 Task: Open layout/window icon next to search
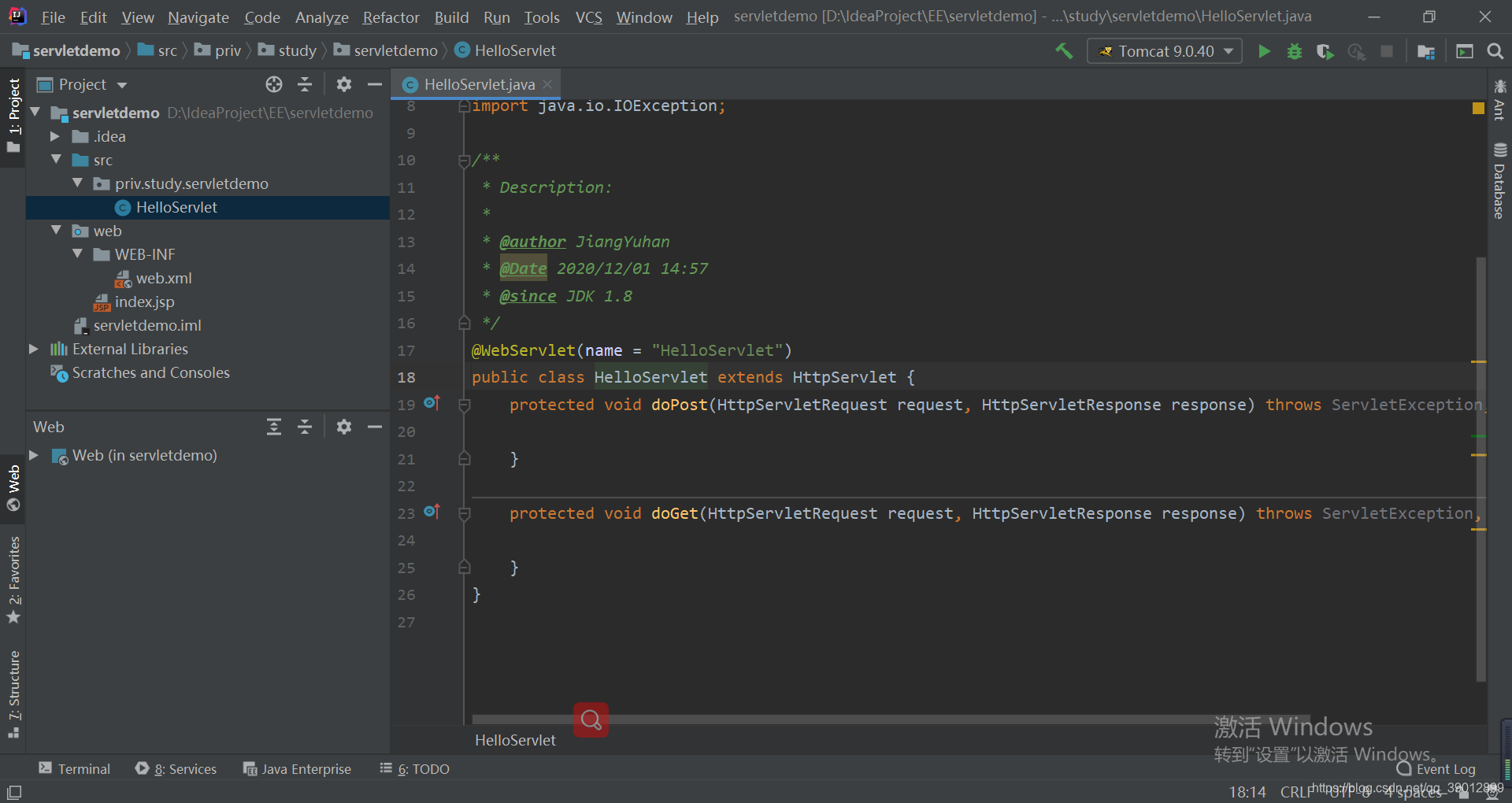(x=1465, y=51)
